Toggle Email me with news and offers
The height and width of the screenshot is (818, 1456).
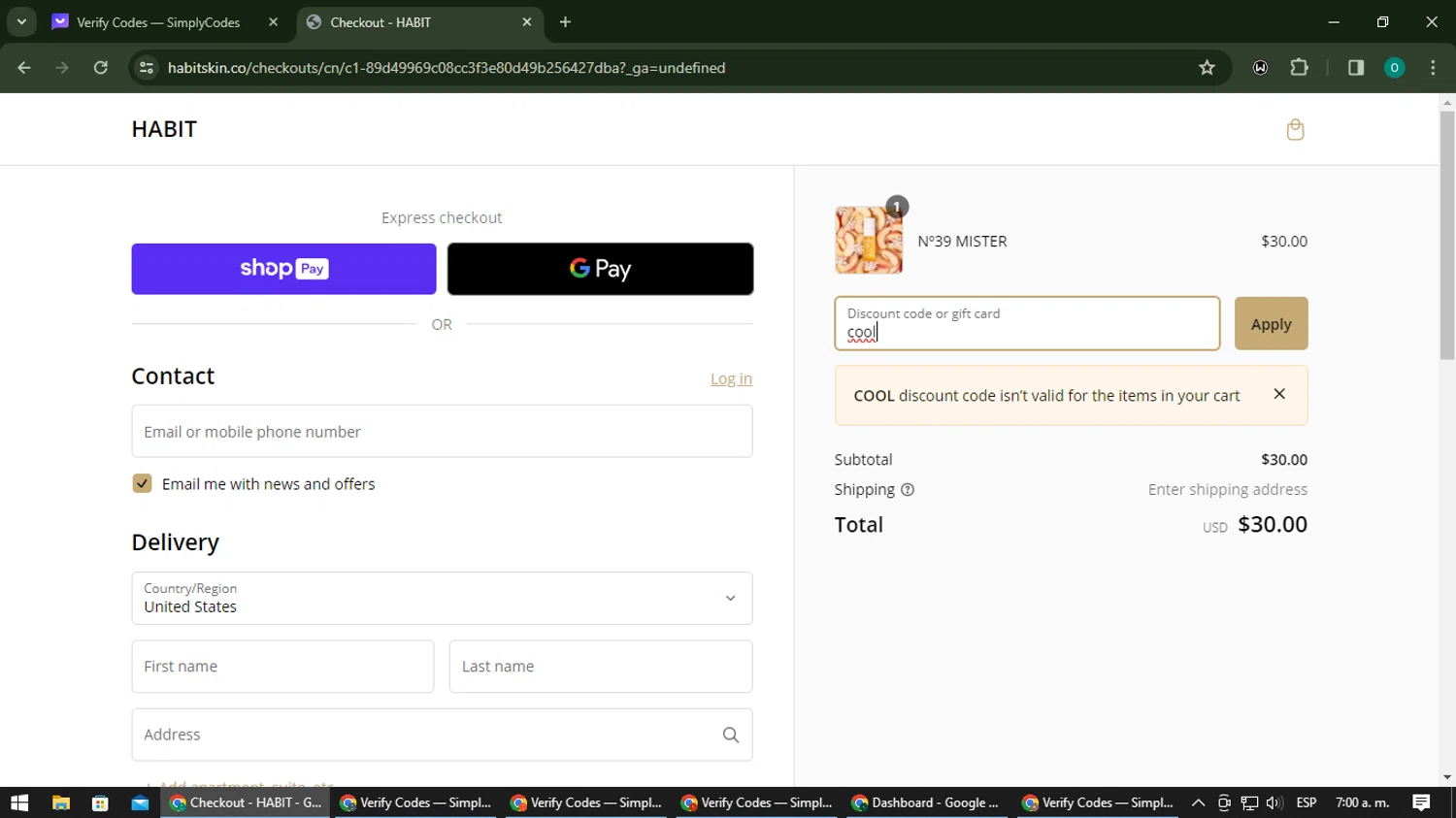click(x=142, y=484)
